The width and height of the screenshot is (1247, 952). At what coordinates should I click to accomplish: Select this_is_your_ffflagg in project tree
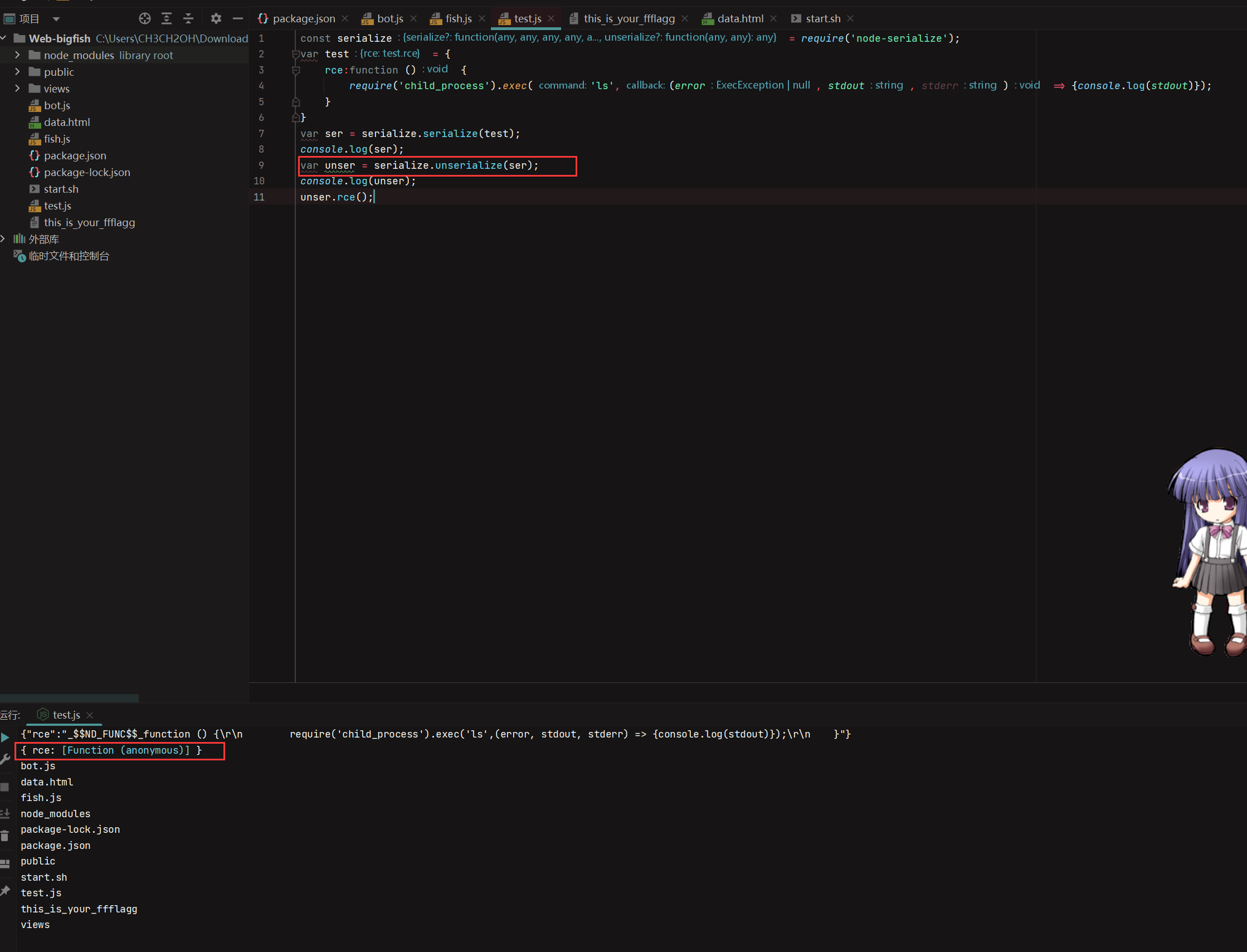click(x=89, y=222)
